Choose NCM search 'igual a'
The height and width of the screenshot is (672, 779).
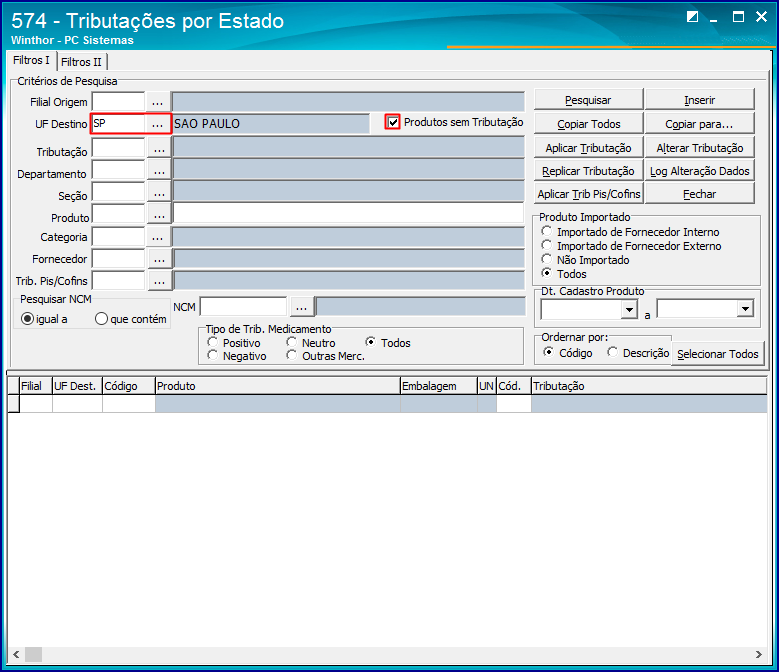27,319
